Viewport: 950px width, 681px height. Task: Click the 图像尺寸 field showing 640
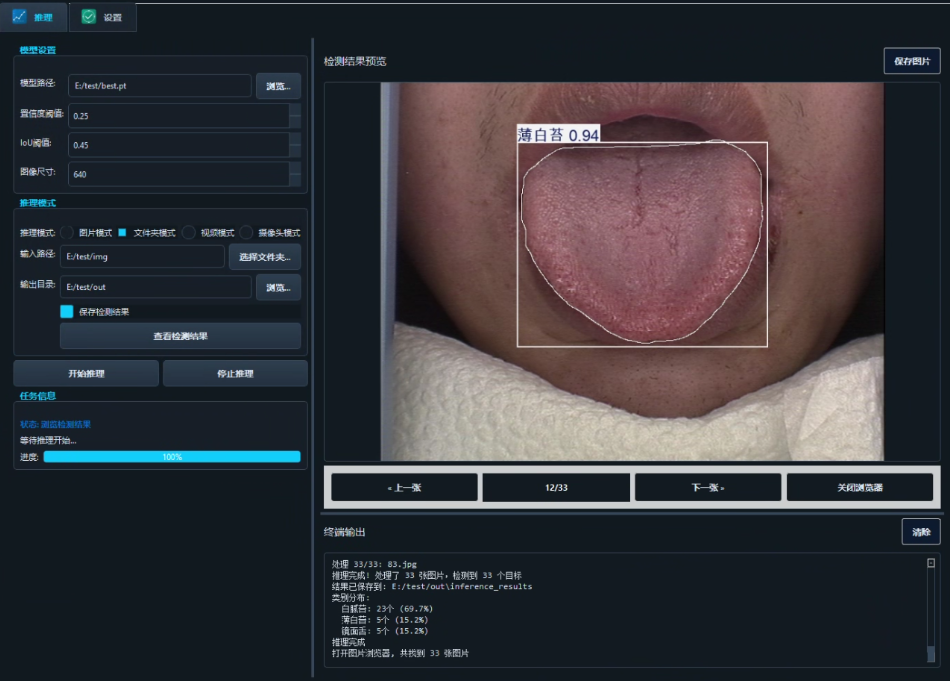[179, 174]
